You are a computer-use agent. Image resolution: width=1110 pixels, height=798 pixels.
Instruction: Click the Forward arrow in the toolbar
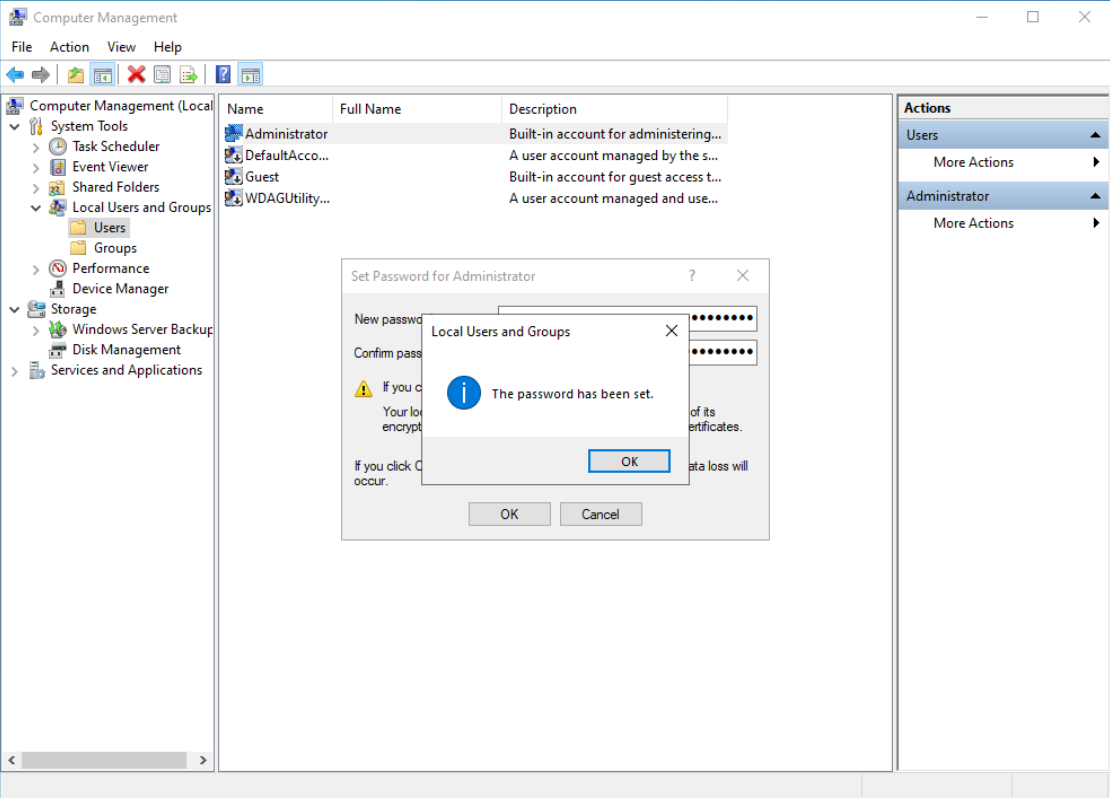41,74
